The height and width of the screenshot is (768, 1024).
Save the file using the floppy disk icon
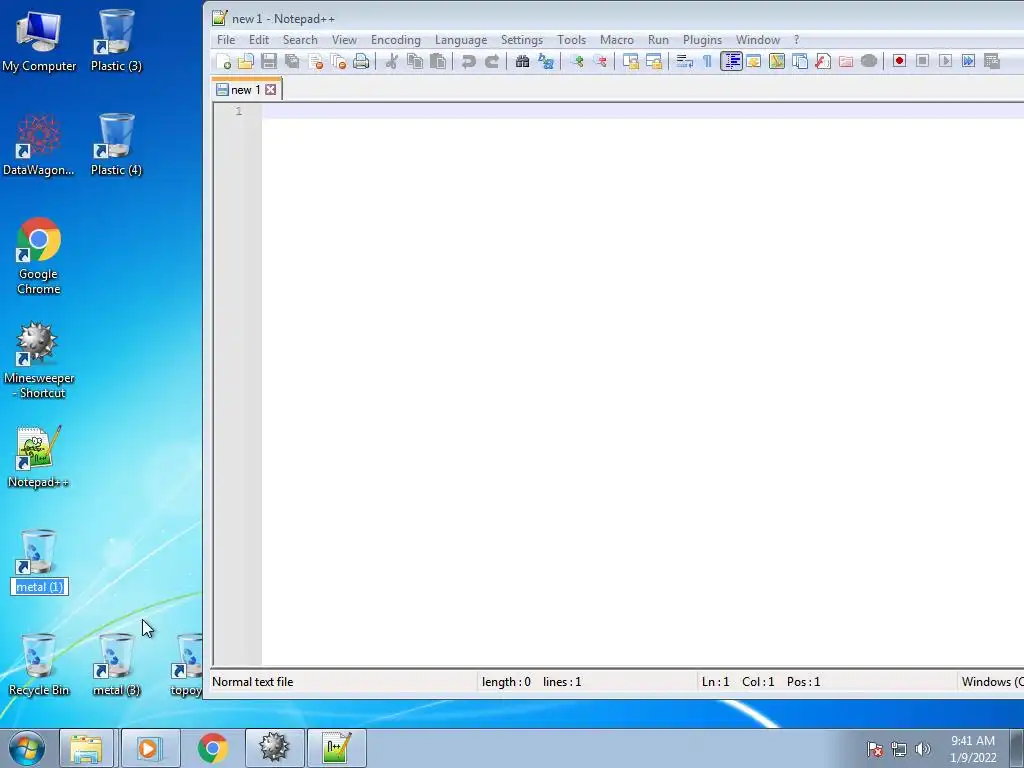[x=268, y=61]
